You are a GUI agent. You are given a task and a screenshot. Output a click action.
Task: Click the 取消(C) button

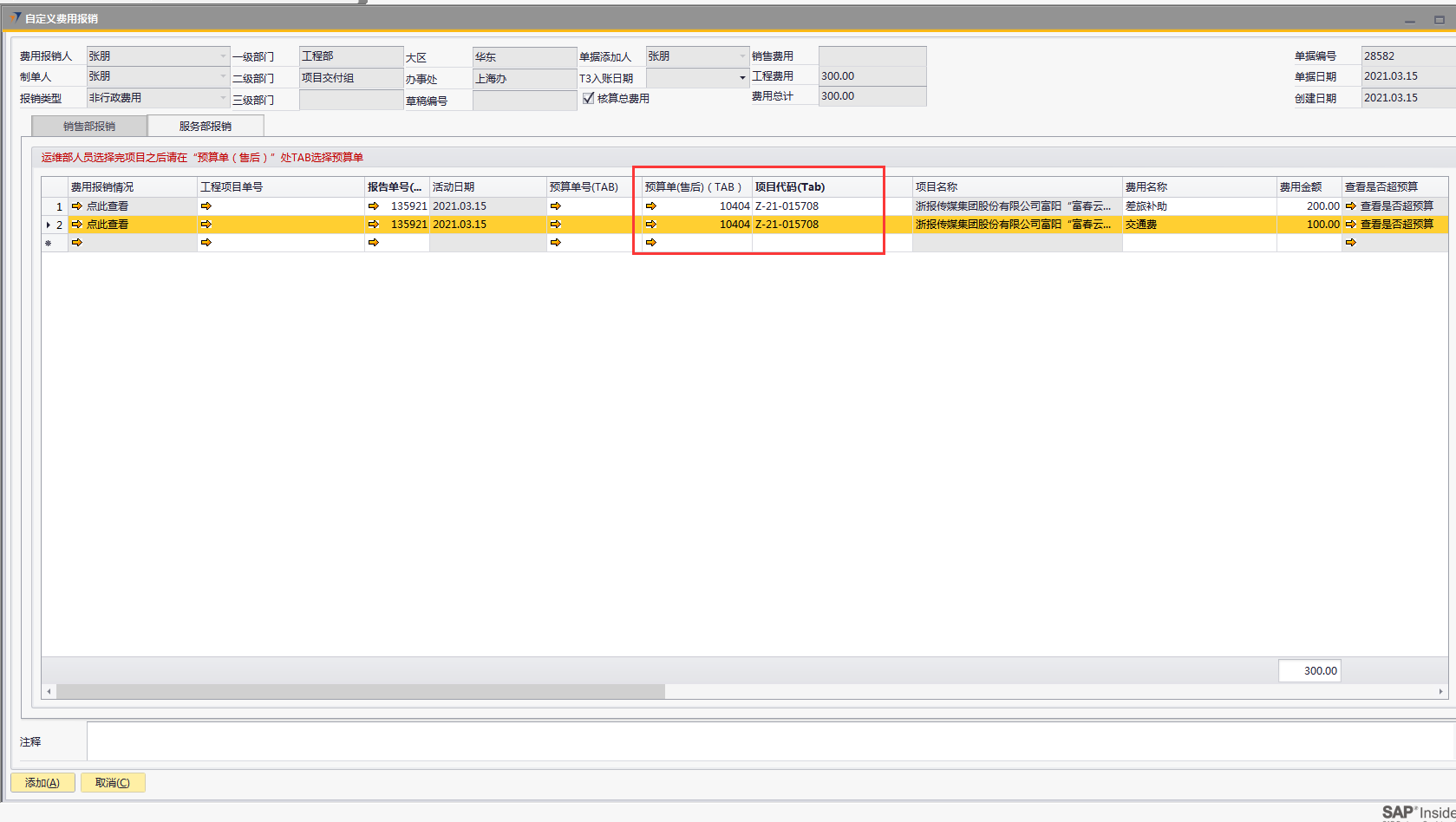(113, 783)
